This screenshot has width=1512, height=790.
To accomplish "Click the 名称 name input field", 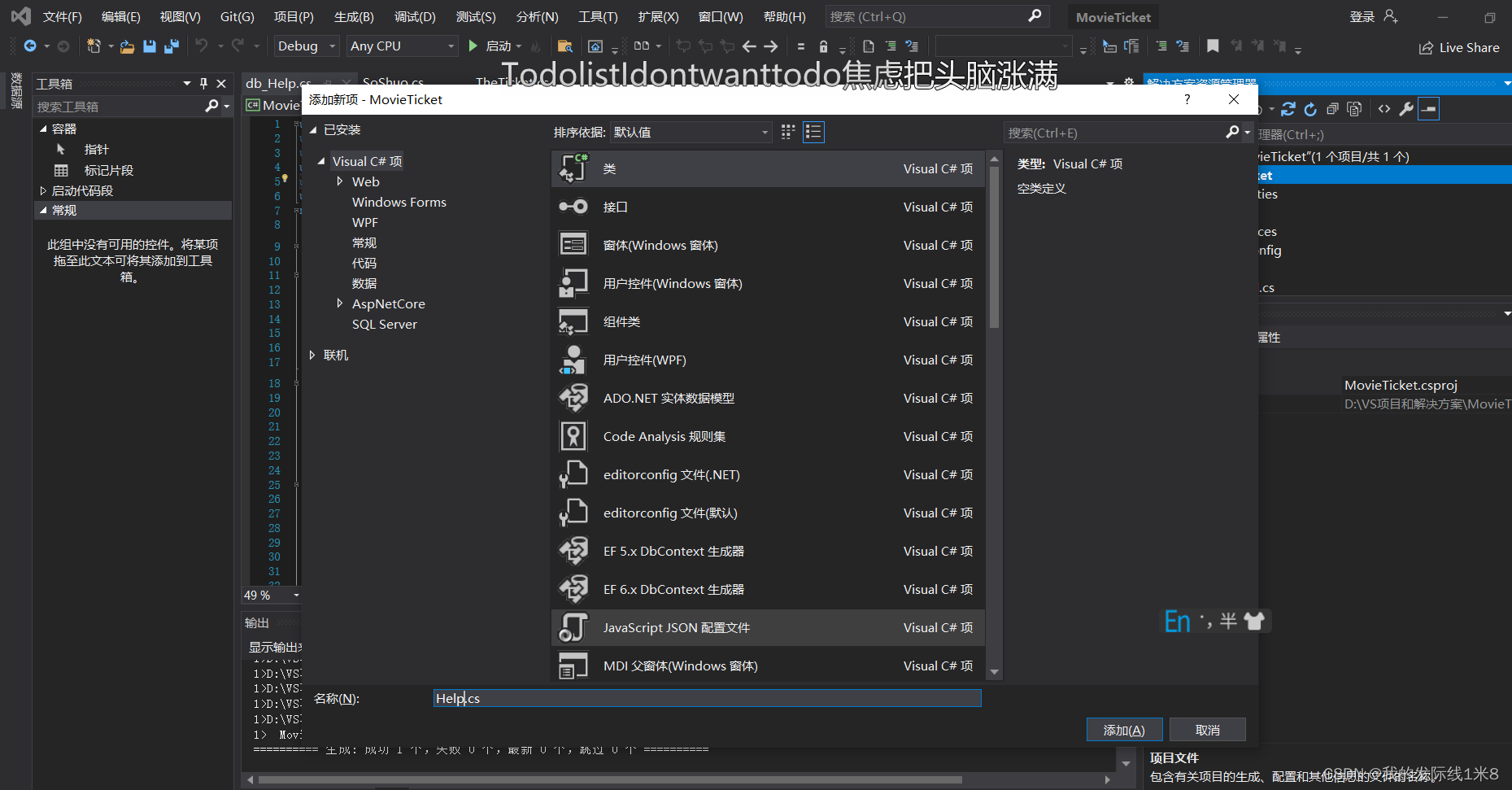I will tap(707, 698).
